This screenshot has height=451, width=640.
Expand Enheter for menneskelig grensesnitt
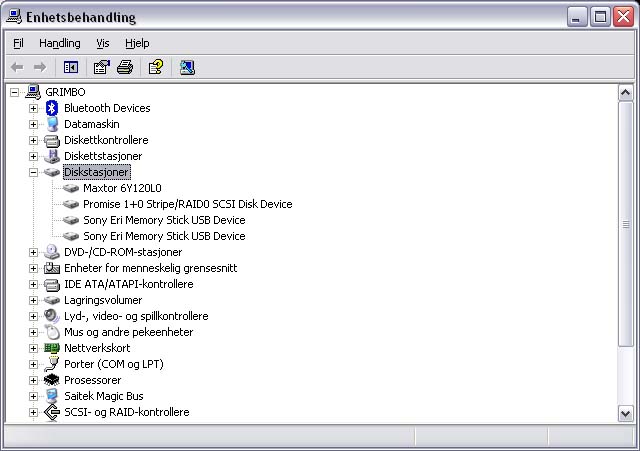[33, 268]
